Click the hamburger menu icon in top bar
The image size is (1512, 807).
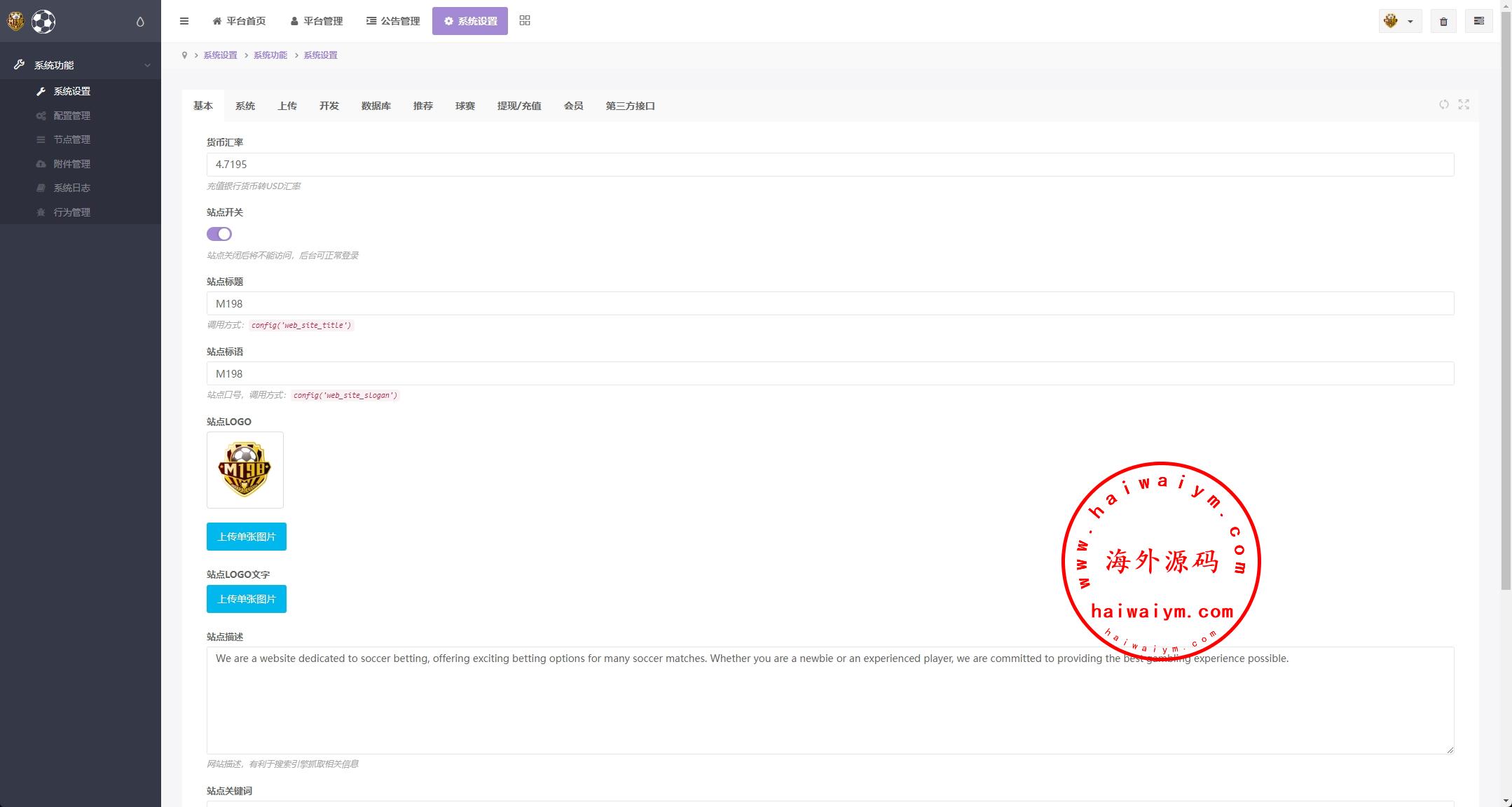point(184,21)
